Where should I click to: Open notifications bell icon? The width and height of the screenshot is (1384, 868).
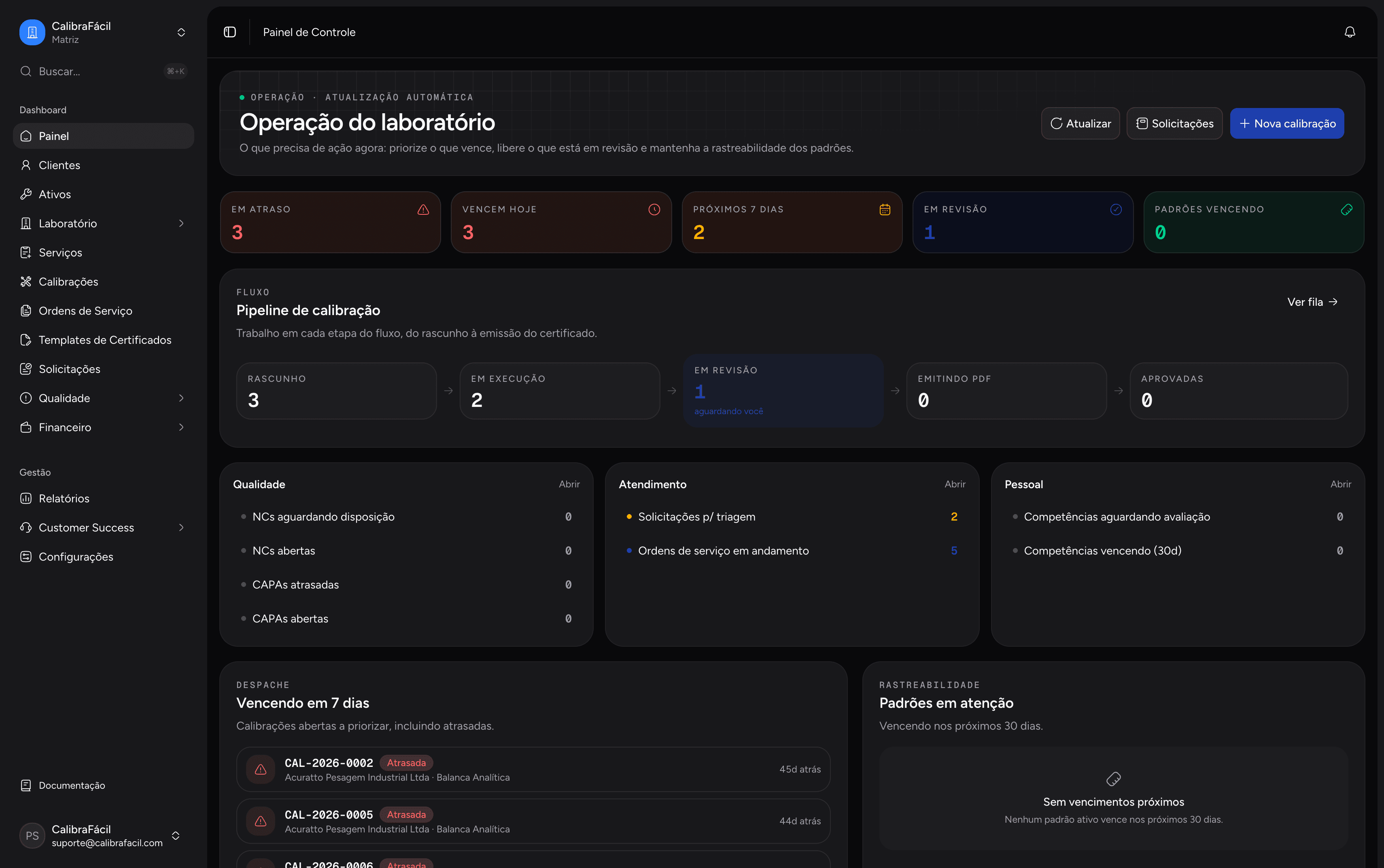click(x=1350, y=32)
